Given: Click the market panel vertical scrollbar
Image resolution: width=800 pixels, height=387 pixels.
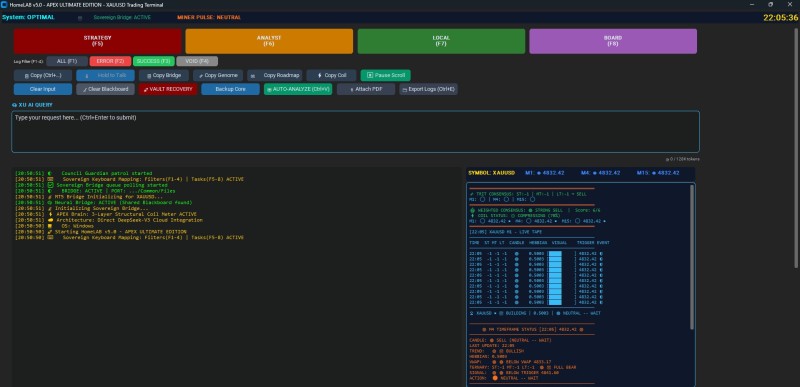Looking at the screenshot, I should (x=692, y=257).
